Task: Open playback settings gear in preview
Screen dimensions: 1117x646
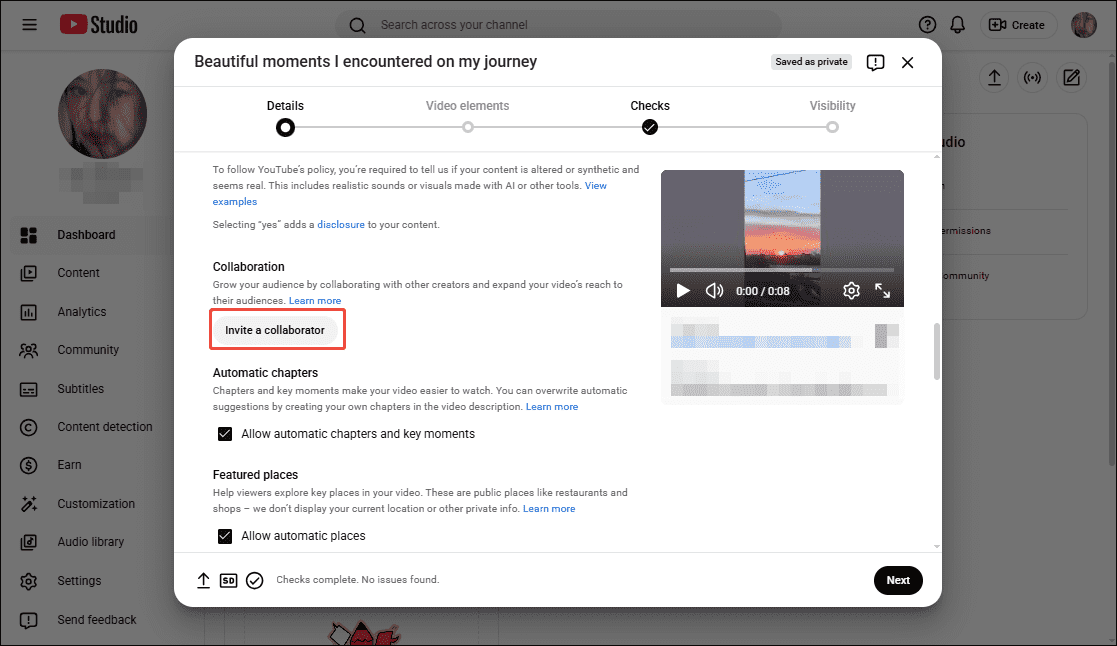Action: coord(851,290)
